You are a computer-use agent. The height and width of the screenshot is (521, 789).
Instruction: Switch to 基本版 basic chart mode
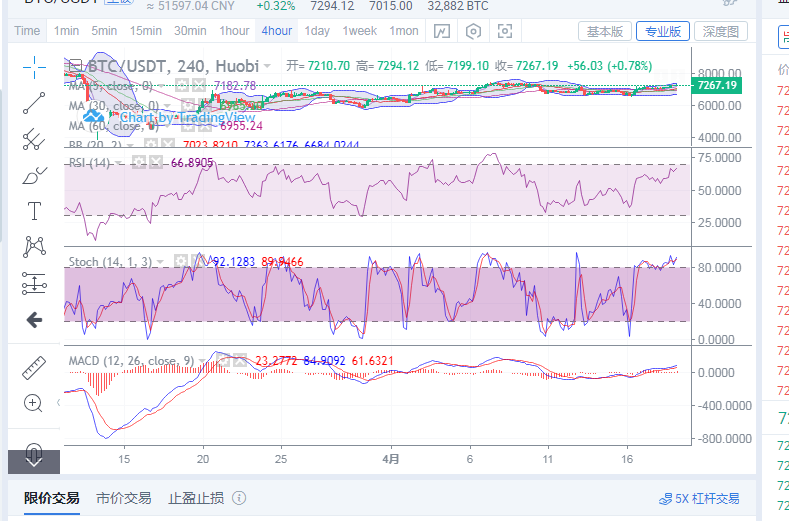click(x=605, y=31)
